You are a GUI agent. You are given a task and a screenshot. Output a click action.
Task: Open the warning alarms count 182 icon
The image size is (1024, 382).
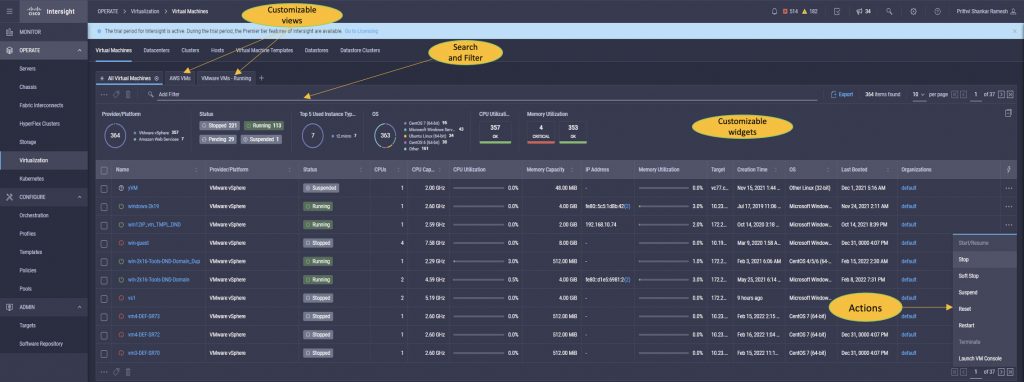[810, 11]
